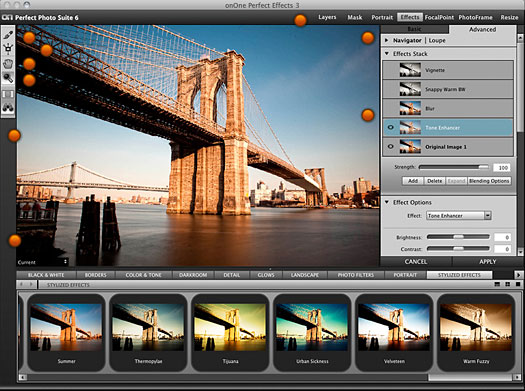The width and height of the screenshot is (525, 391).
Task: Open the Borders effects category
Action: pyautogui.click(x=95, y=275)
